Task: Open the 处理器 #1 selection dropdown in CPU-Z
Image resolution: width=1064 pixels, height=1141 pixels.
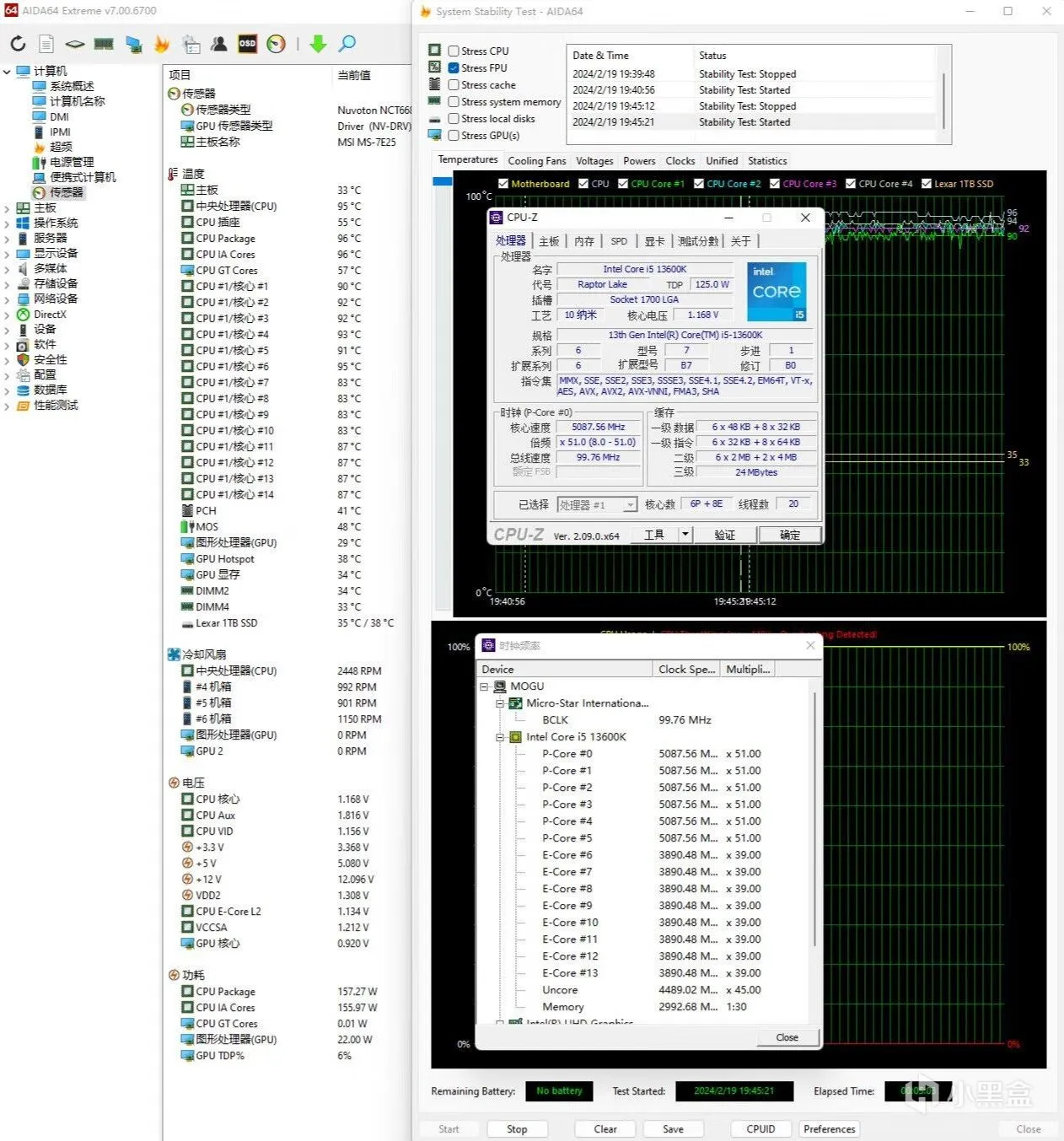Action: point(630,504)
